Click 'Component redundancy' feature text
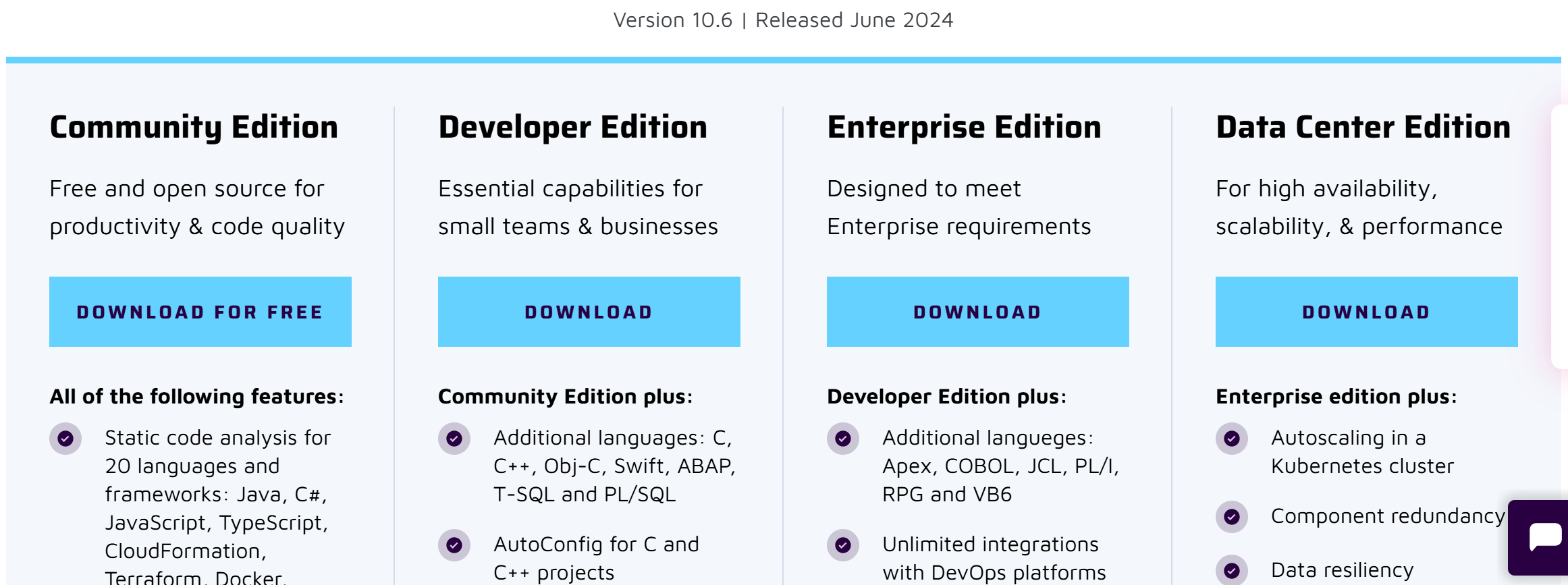Screen dimensions: 1568x585 pos(1388,516)
